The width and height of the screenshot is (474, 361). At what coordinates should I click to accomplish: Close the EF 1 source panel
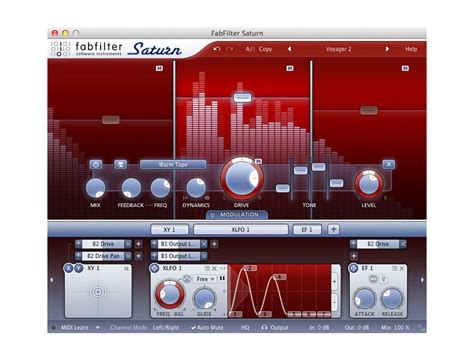click(402, 268)
